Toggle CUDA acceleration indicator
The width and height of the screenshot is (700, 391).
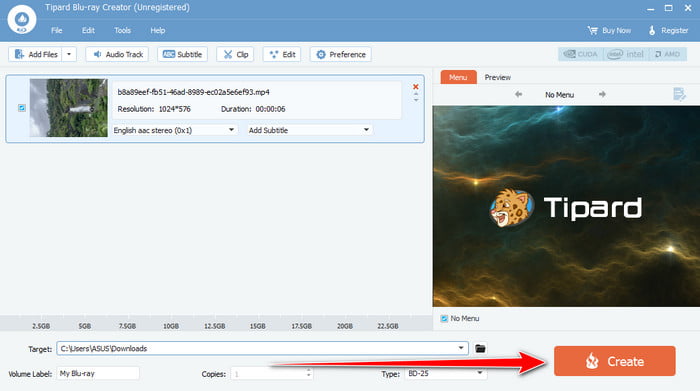[x=580, y=54]
